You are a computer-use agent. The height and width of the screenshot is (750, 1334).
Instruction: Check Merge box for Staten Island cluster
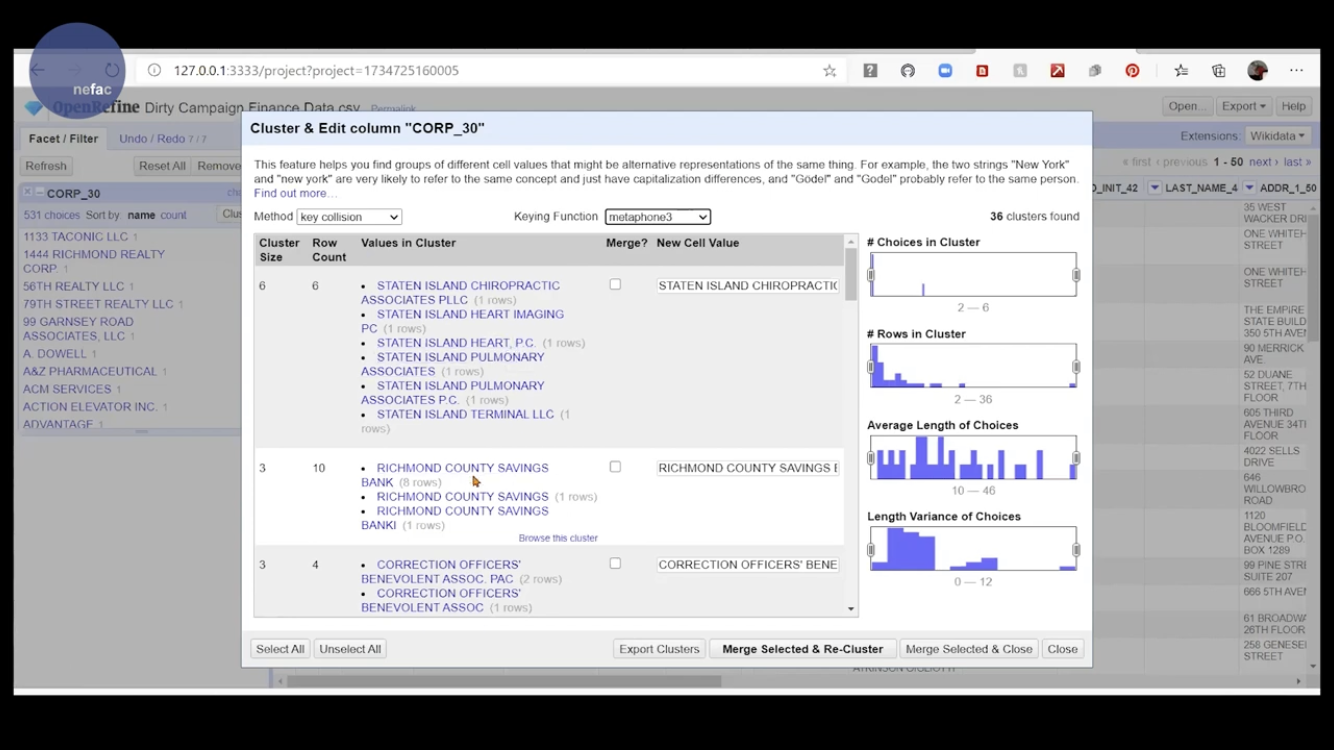click(x=615, y=285)
